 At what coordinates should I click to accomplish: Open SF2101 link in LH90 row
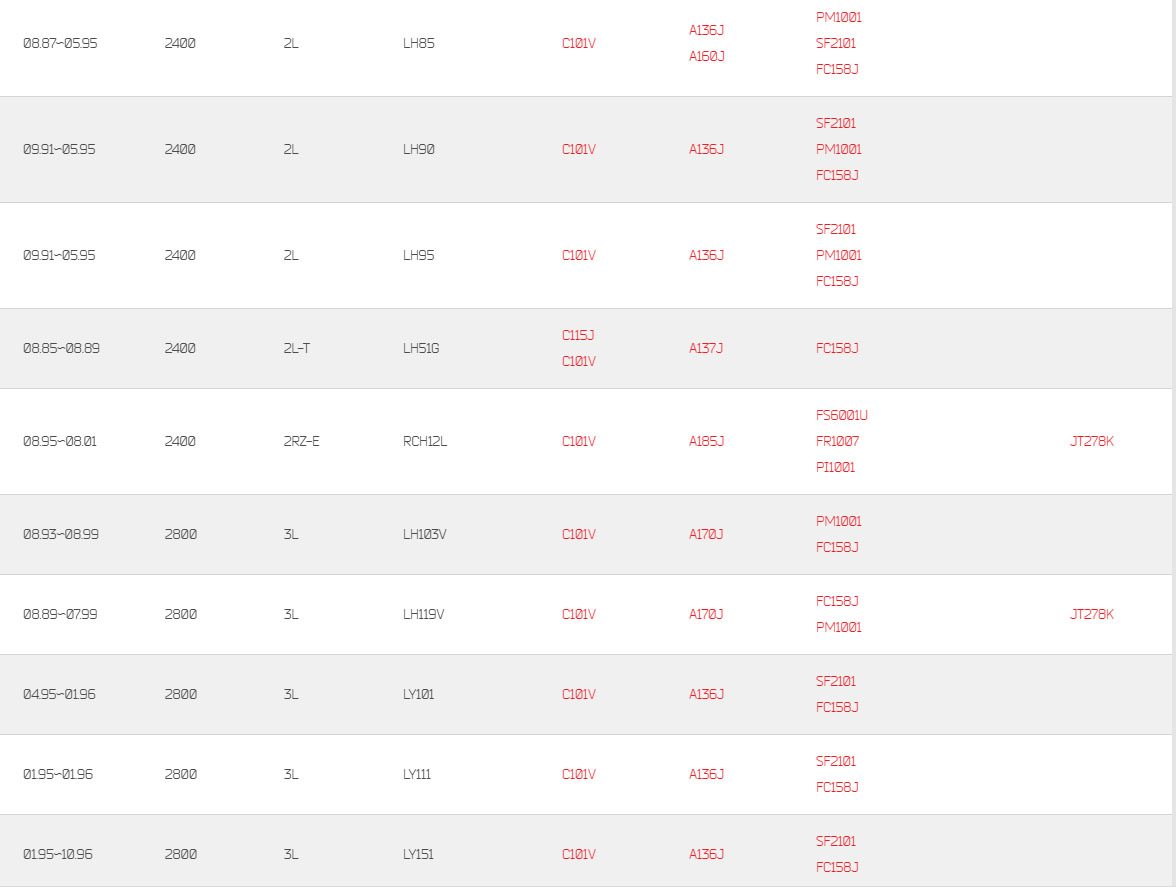(x=836, y=123)
